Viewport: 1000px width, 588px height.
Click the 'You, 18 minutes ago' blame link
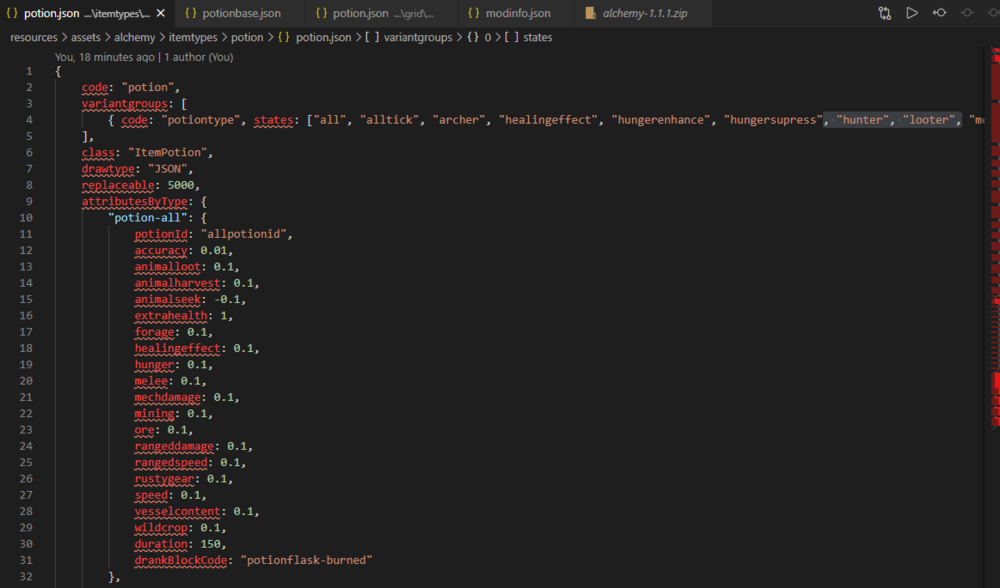(103, 57)
